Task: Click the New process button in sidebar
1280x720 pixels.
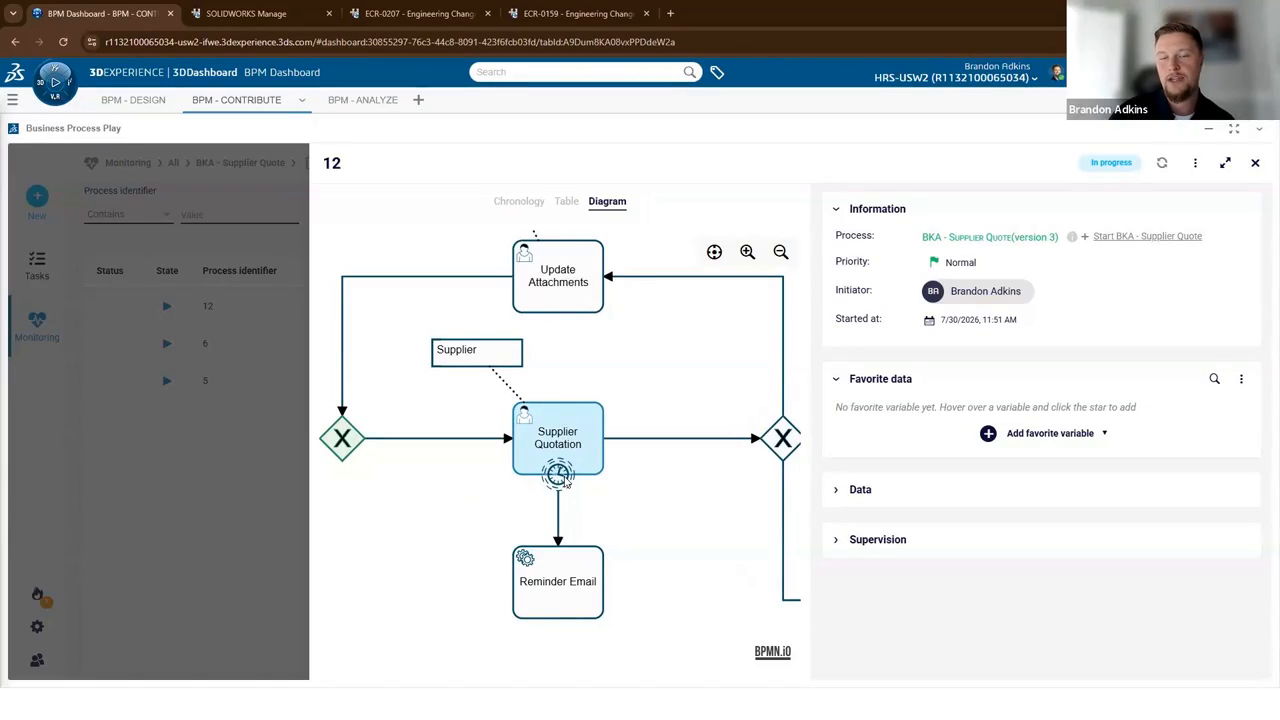Action: [37, 202]
